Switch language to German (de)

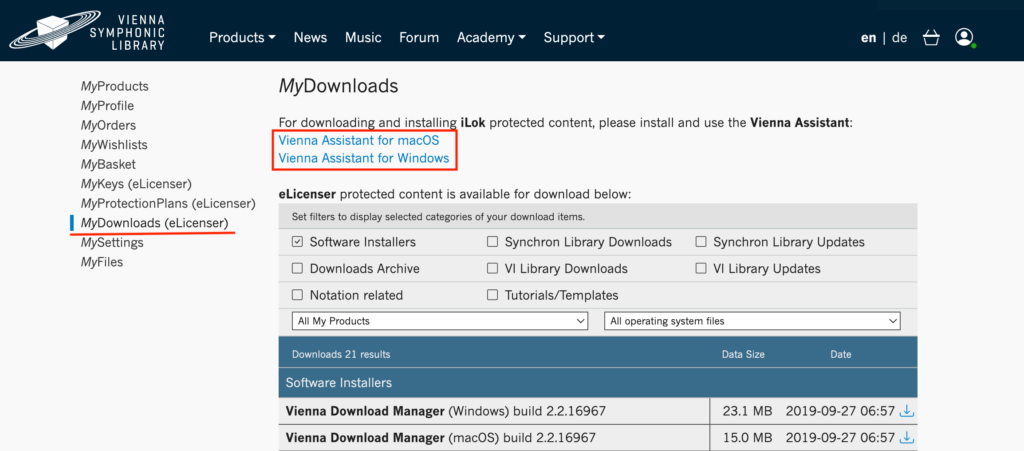(899, 38)
